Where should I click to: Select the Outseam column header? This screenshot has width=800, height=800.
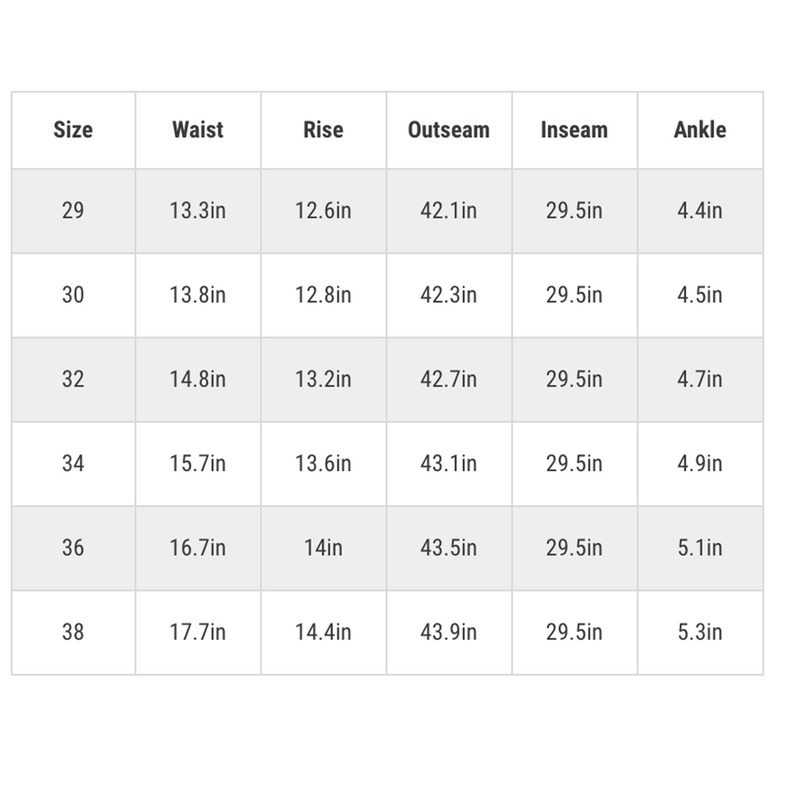[449, 130]
